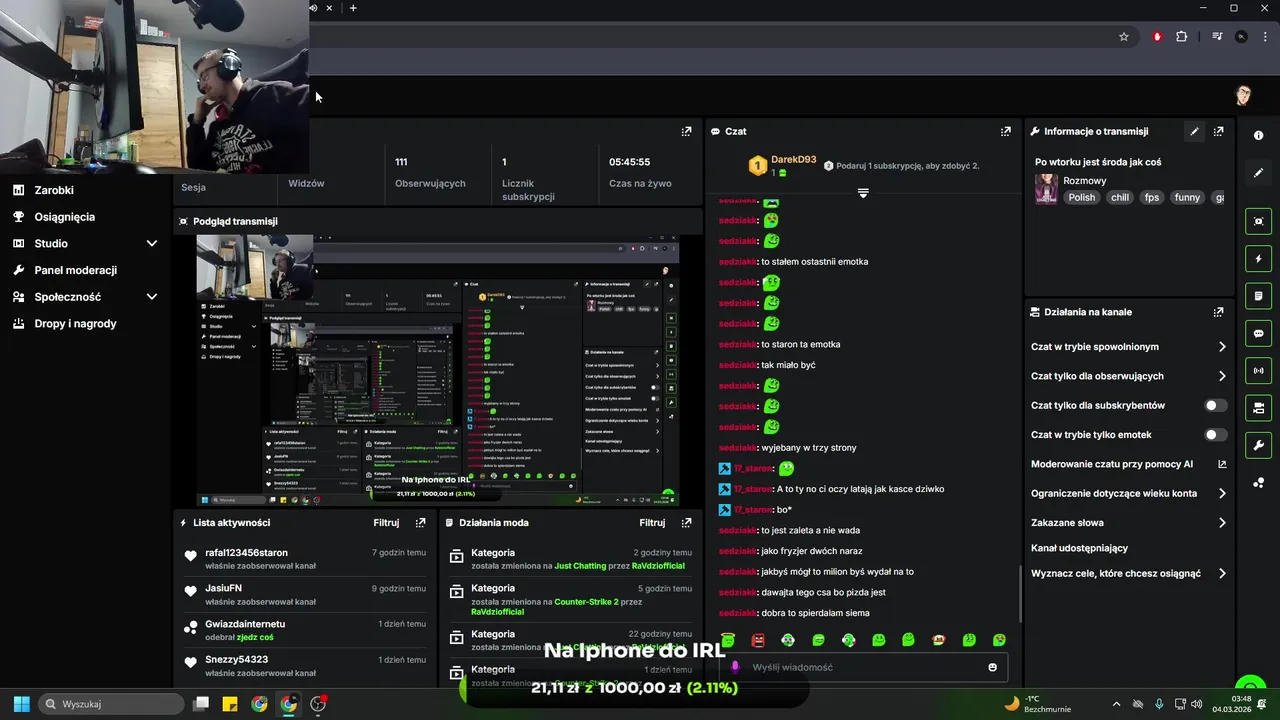Image resolution: width=1280 pixels, height=720 pixels.
Task: Click the document note quick action icon
Action: click(x=1258, y=296)
